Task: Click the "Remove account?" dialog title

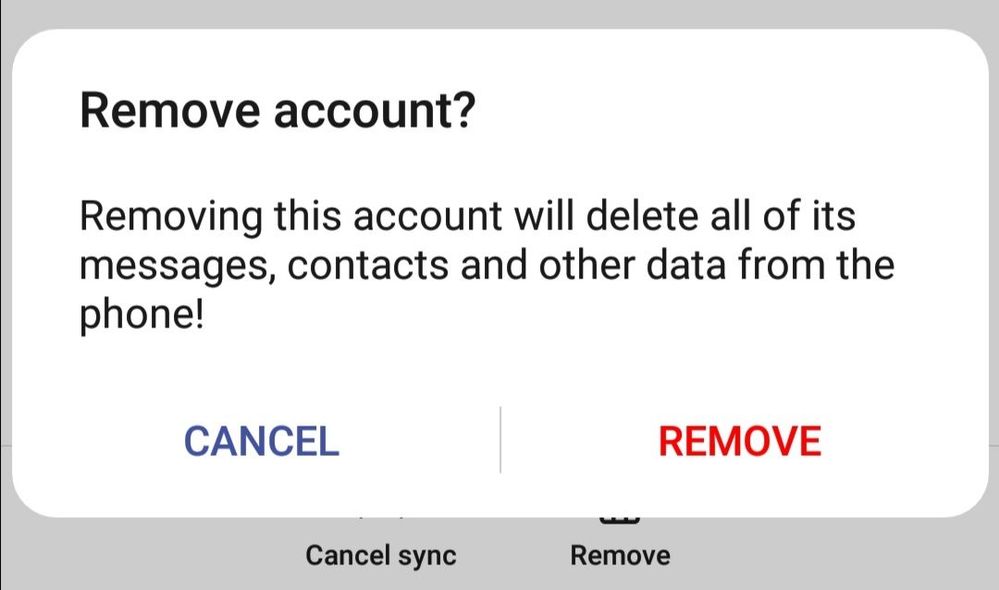Action: [x=276, y=110]
